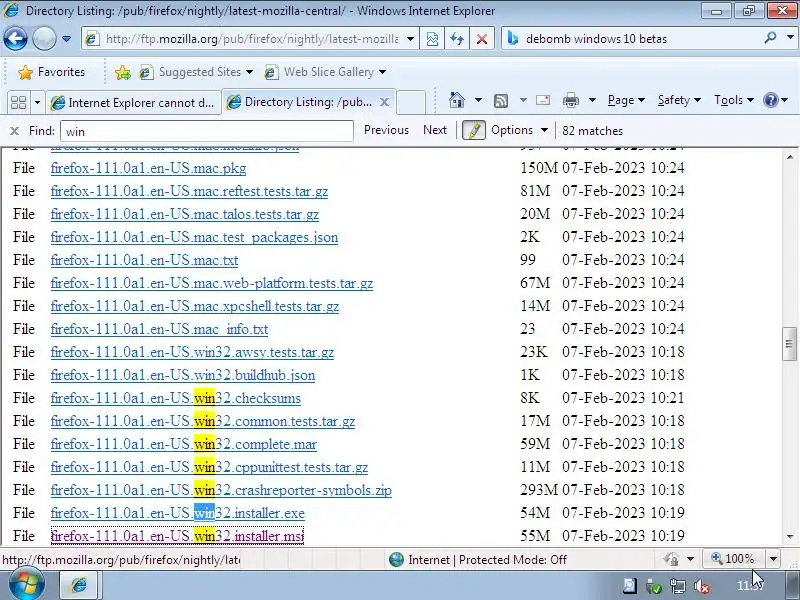Close the Find bar
The height and width of the screenshot is (600, 800).
coord(14,131)
